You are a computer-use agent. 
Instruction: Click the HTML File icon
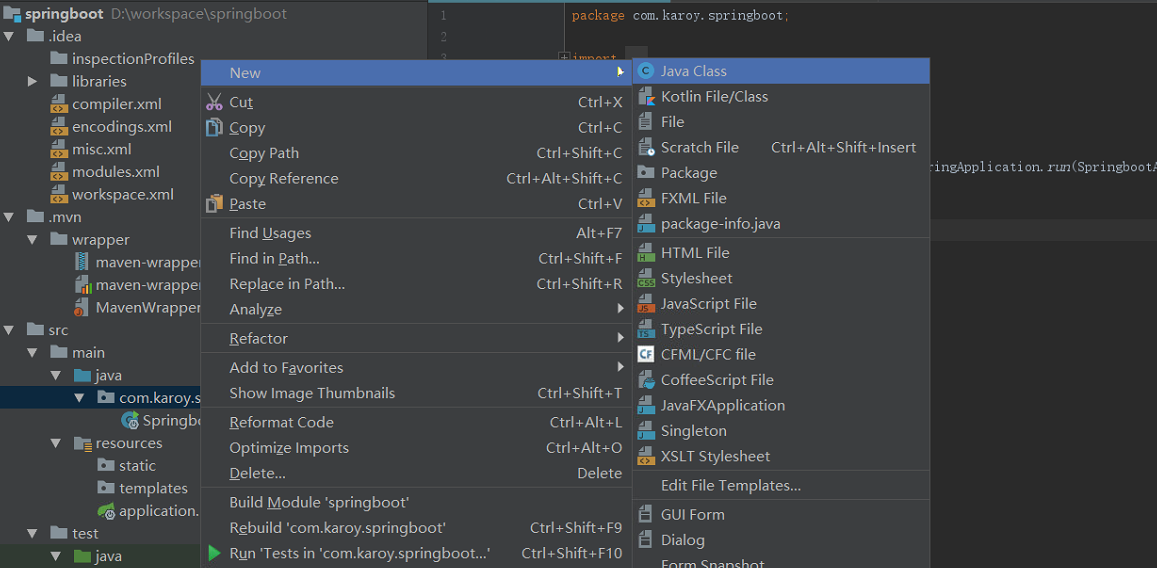click(x=646, y=253)
